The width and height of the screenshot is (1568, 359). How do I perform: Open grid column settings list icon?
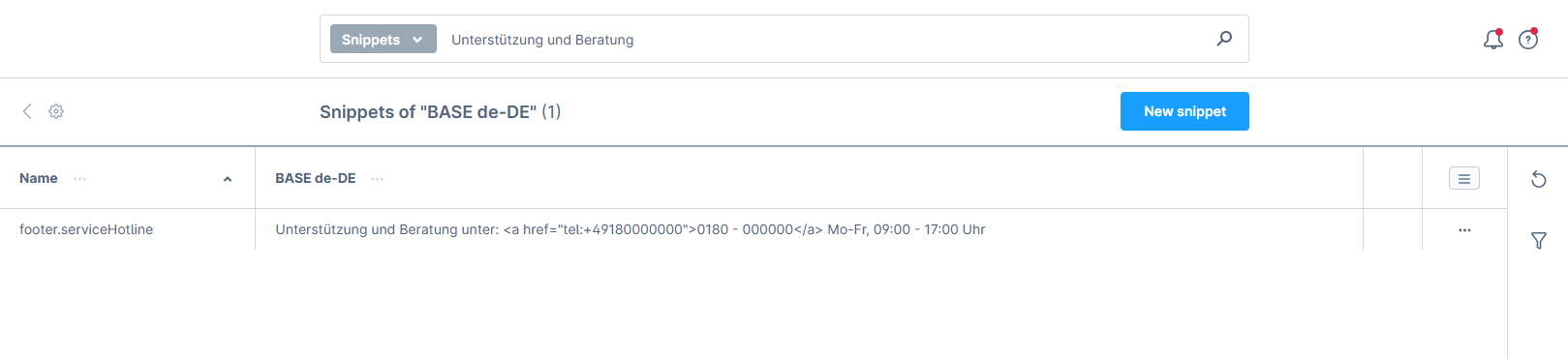click(x=1464, y=178)
